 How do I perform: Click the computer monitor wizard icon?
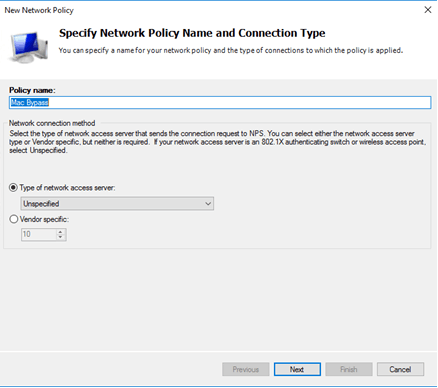pyautogui.click(x=28, y=48)
